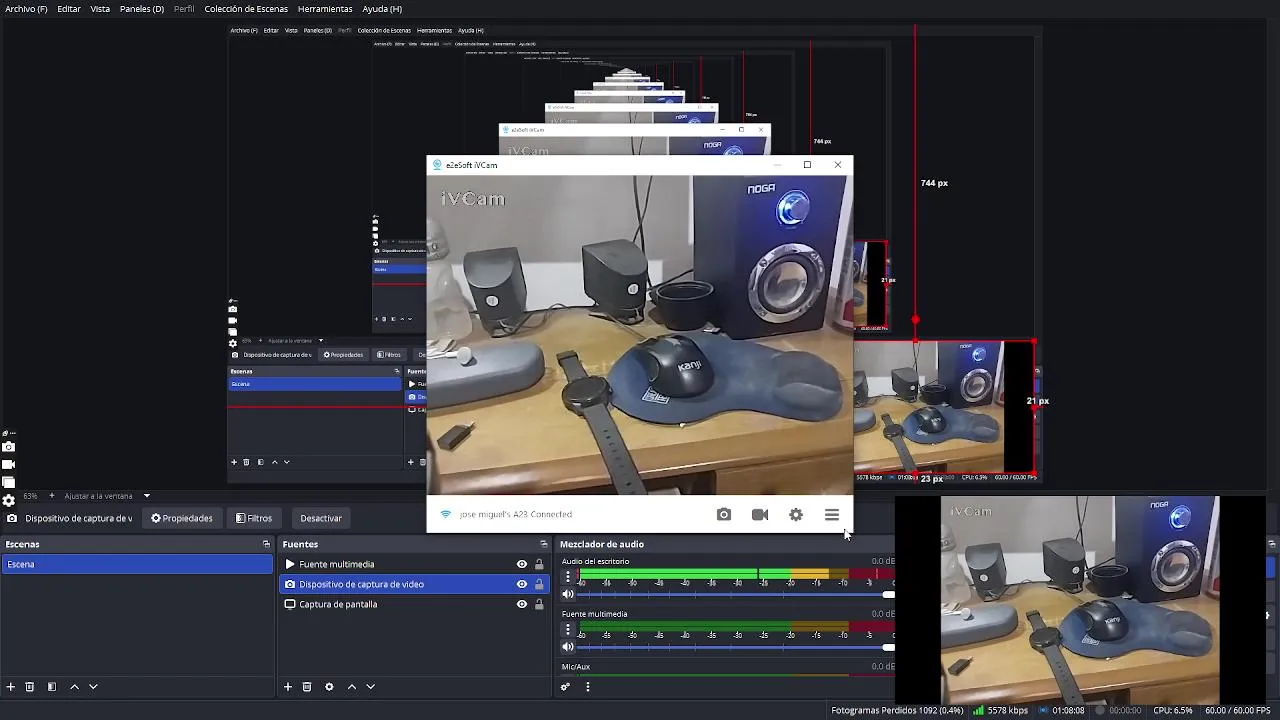Open the Paneles (D) menu
1280x720 pixels.
click(142, 9)
